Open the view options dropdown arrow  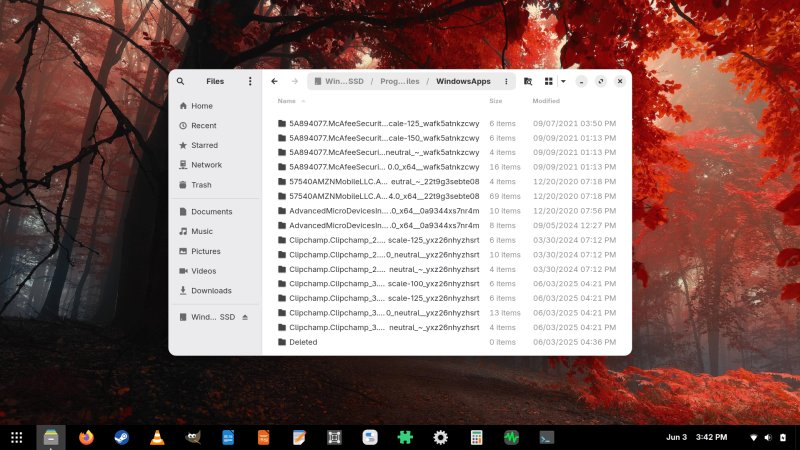[563, 81]
